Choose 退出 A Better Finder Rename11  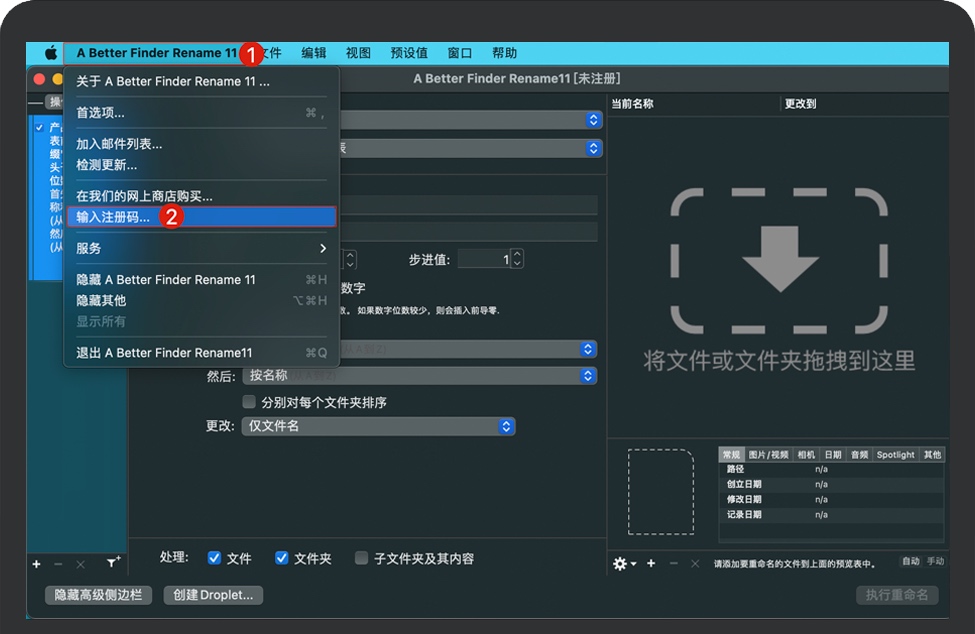coord(201,352)
